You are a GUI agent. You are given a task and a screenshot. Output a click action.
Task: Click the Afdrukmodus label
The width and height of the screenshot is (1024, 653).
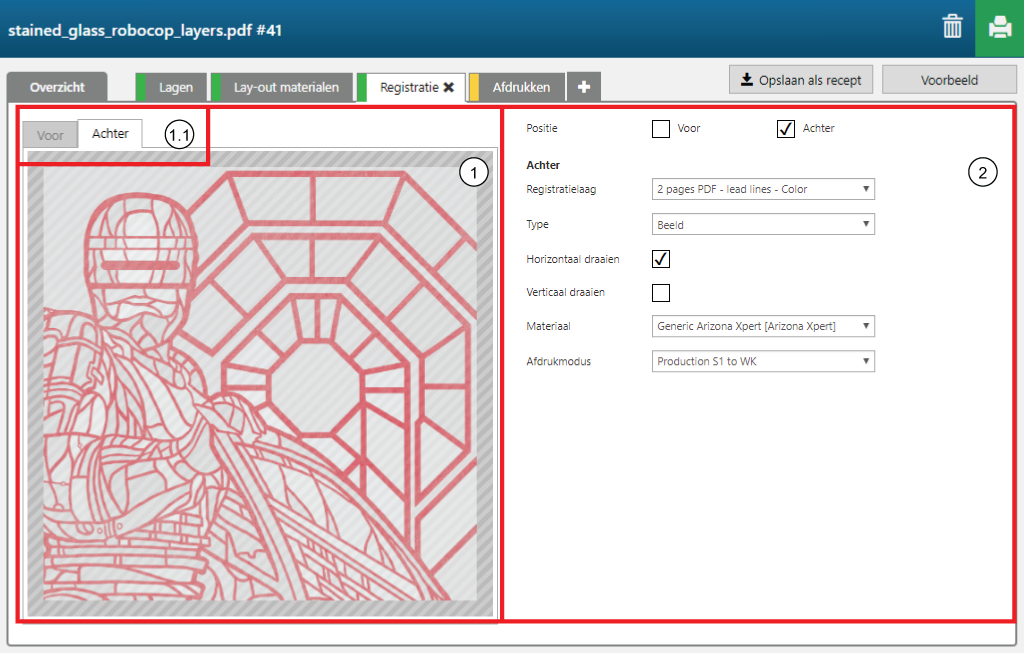[558, 361]
